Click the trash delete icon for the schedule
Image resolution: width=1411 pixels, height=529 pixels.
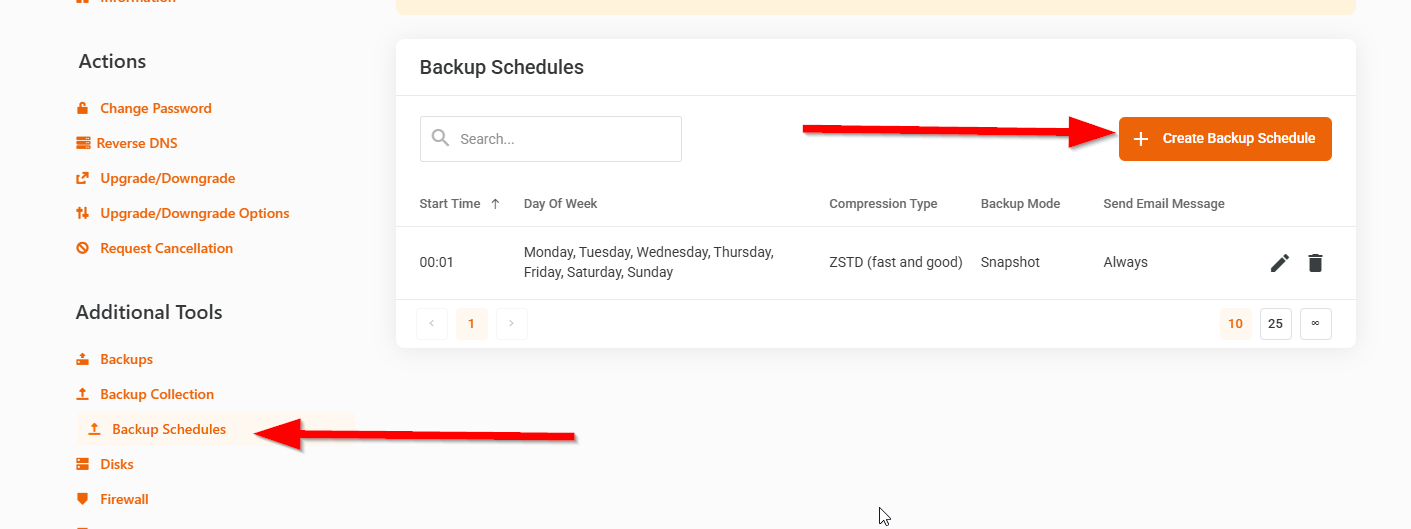[x=1315, y=263]
